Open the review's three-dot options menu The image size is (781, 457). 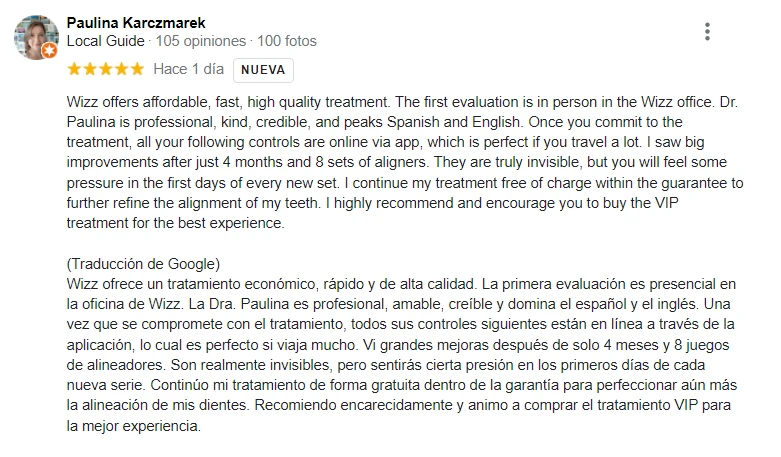pyautogui.click(x=707, y=32)
